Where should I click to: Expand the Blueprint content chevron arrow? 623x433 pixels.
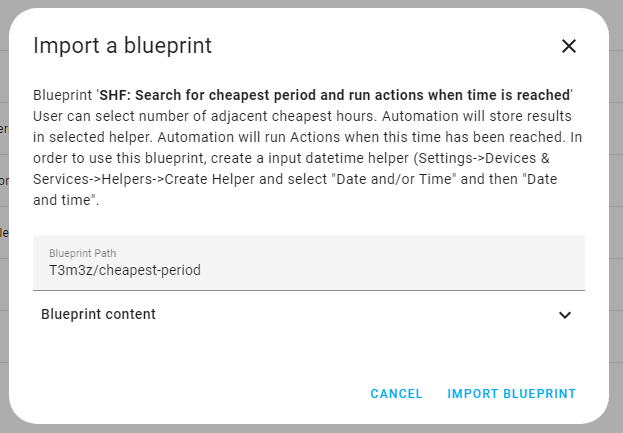pyautogui.click(x=564, y=315)
